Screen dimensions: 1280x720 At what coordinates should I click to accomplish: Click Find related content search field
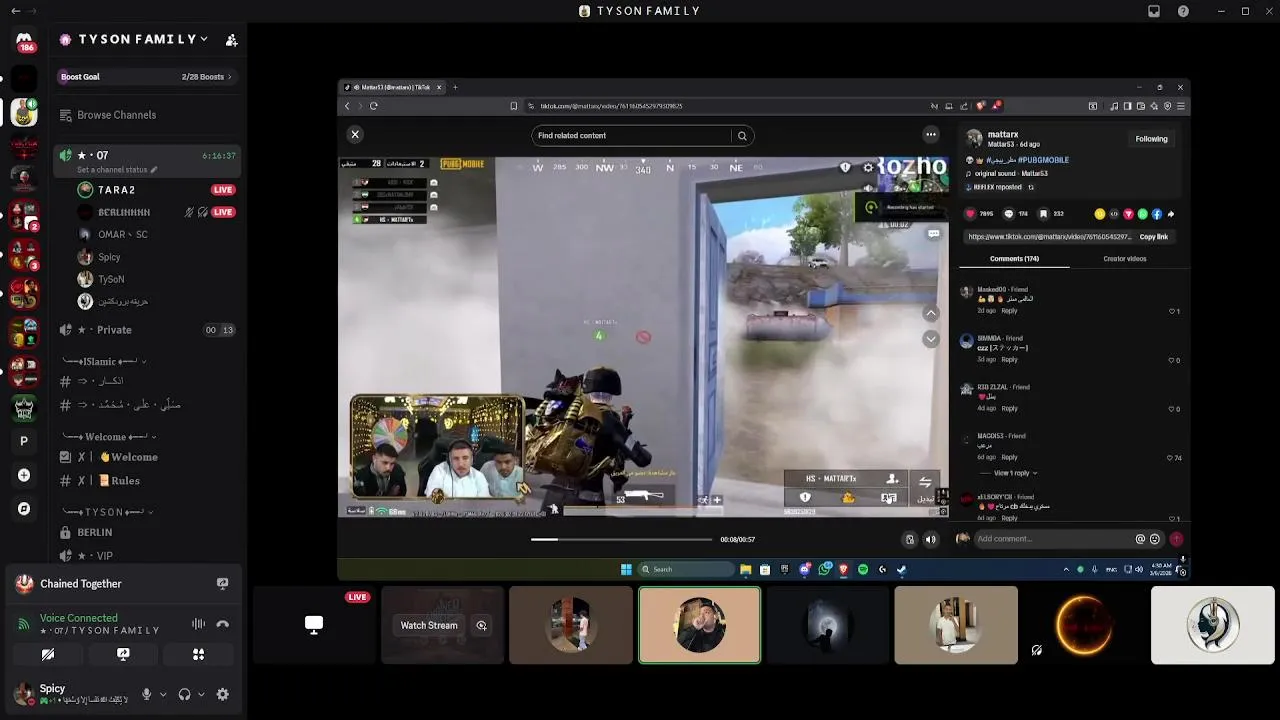point(632,136)
